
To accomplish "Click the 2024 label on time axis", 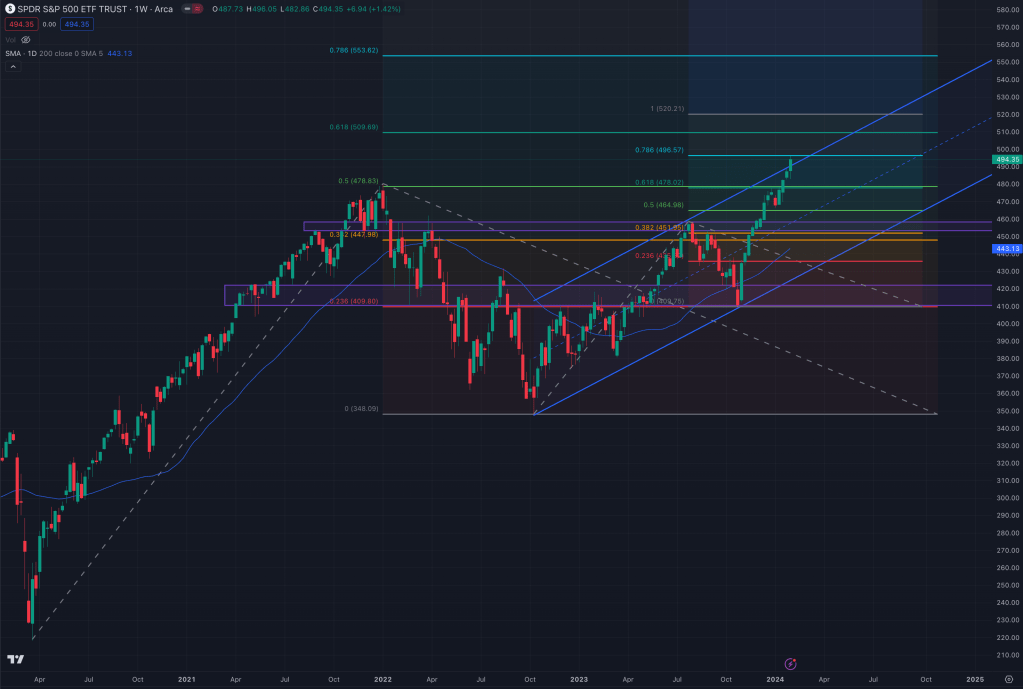I will coord(774,679).
